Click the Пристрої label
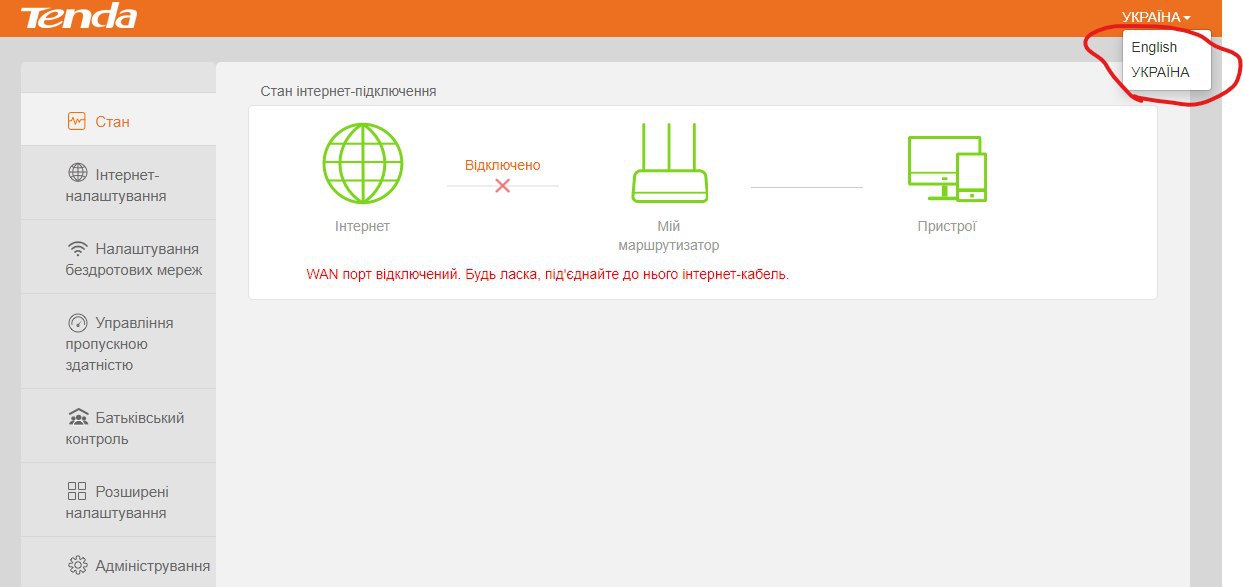This screenshot has width=1243, height=587. (947, 226)
